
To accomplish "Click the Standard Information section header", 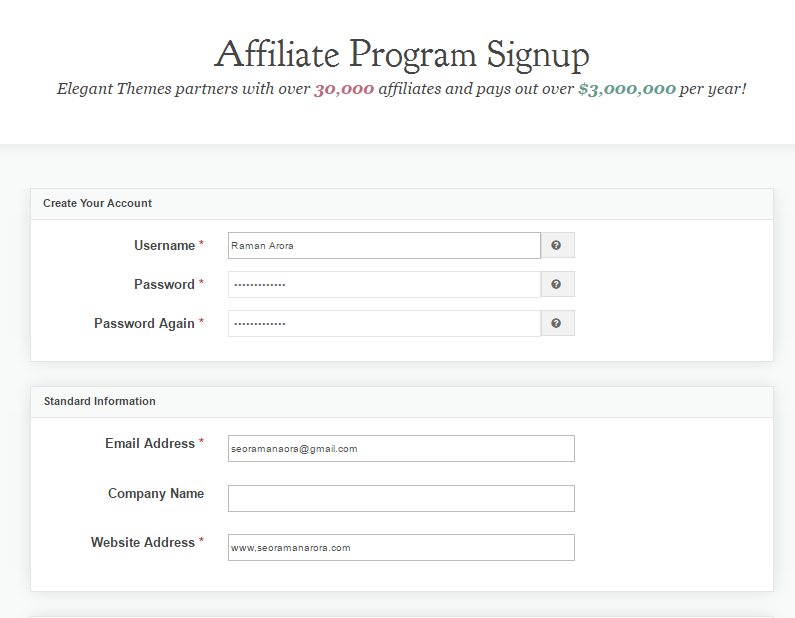I will click(100, 402).
